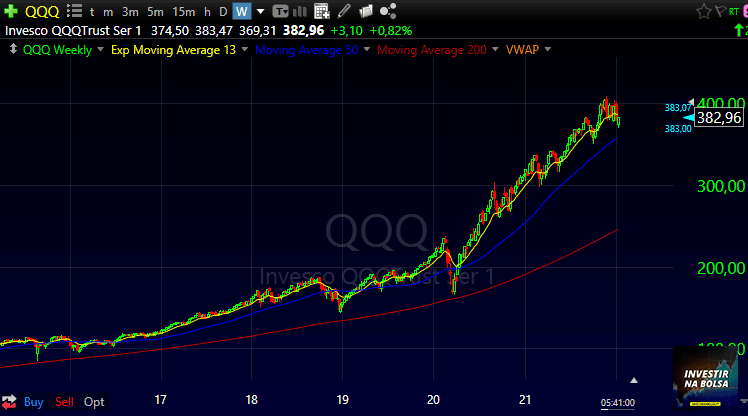
Task: Click the bar chart studies icon
Action: [x=300, y=11]
